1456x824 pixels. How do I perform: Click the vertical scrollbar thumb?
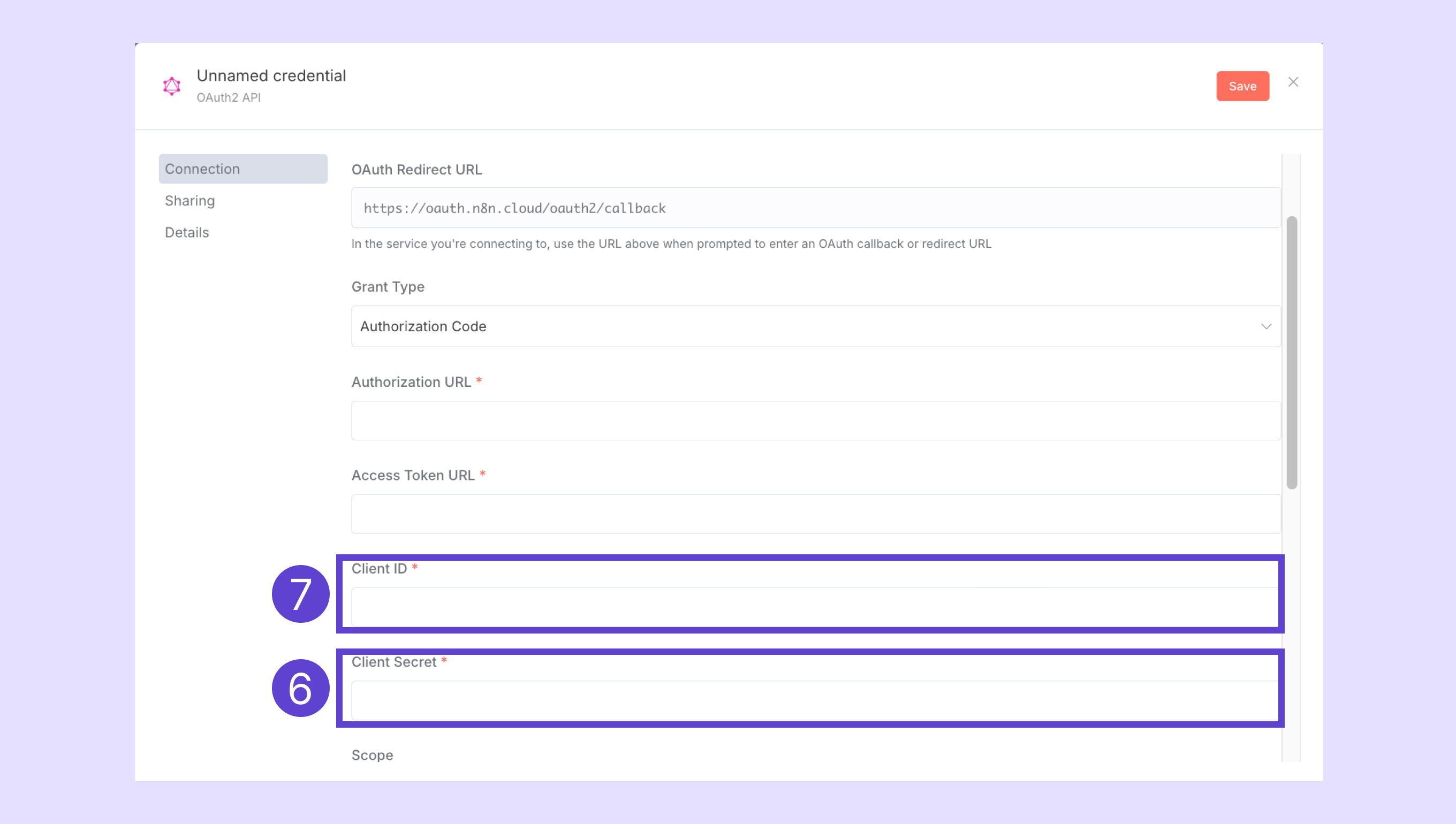[x=1291, y=352]
